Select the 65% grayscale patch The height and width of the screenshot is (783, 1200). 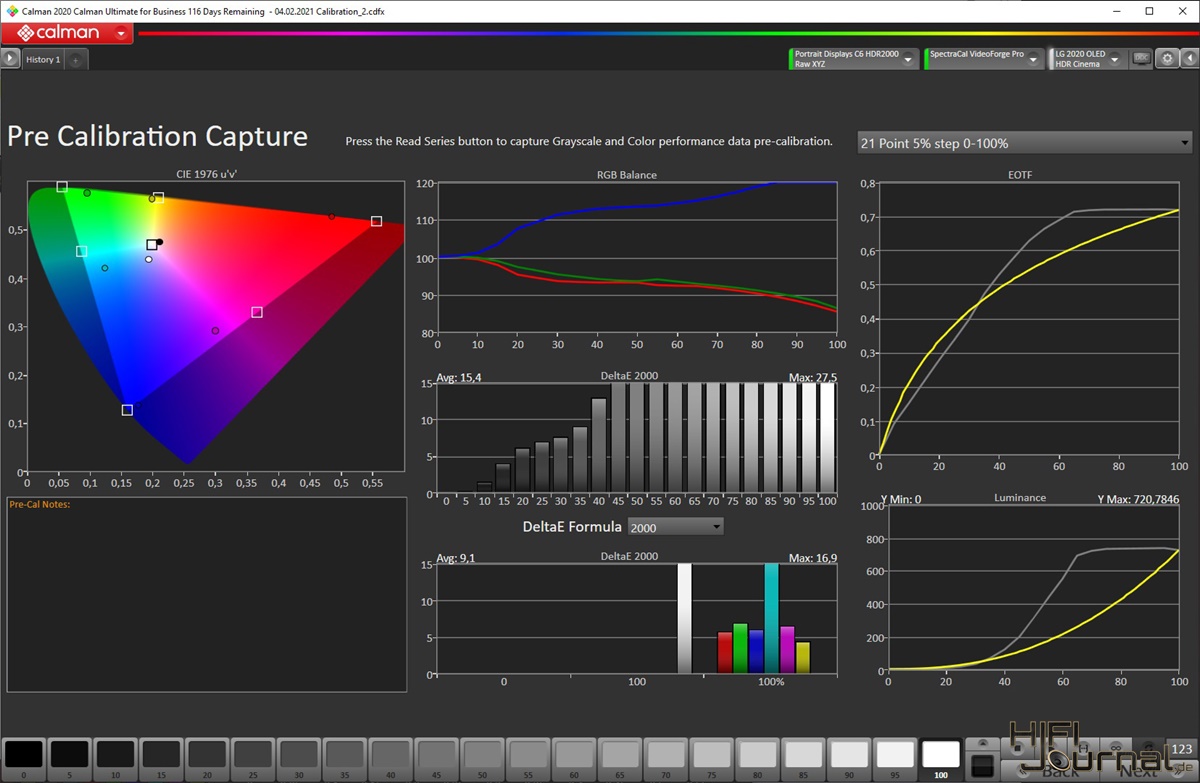[x=619, y=759]
